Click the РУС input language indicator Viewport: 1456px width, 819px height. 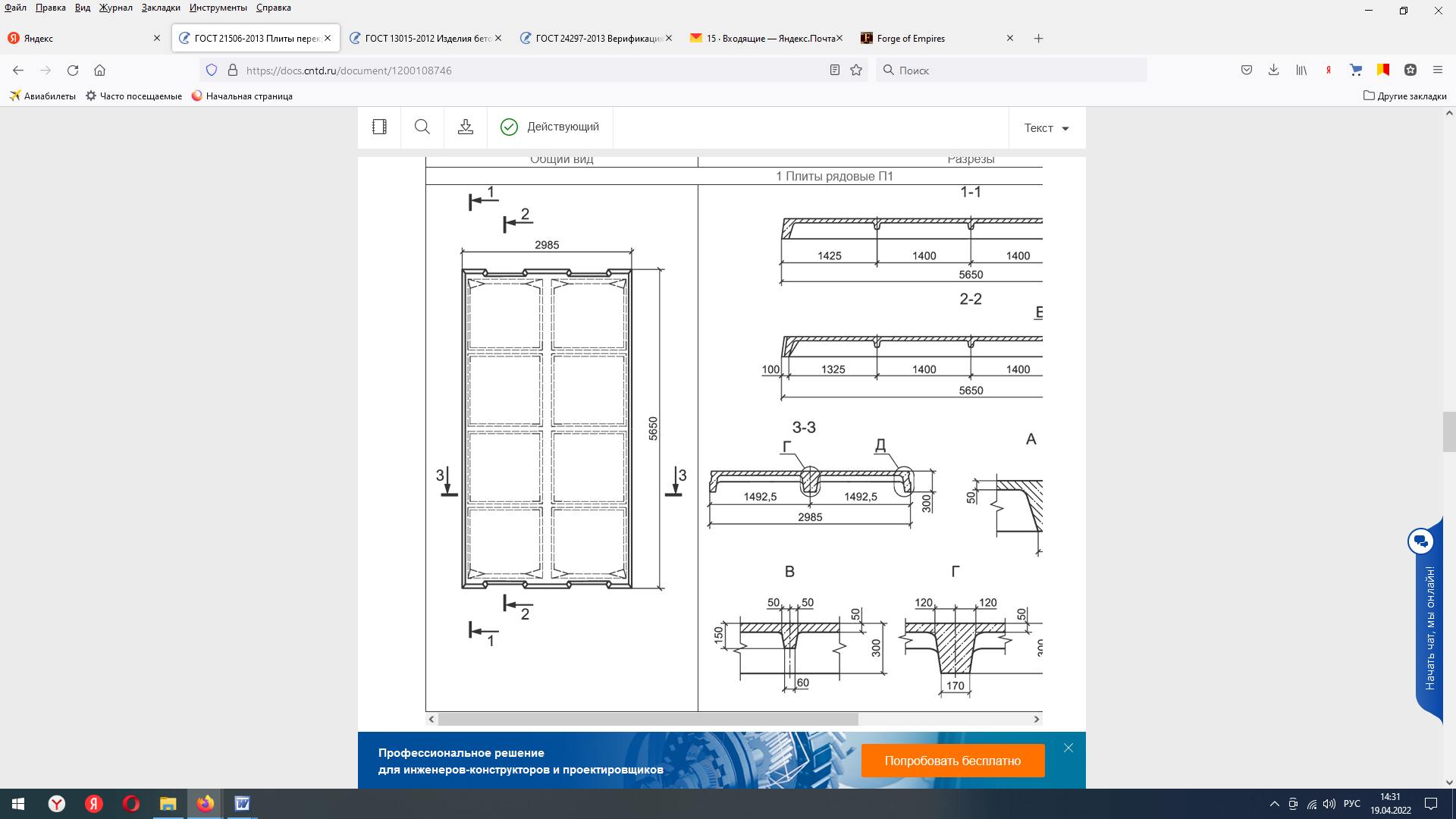pos(1352,804)
